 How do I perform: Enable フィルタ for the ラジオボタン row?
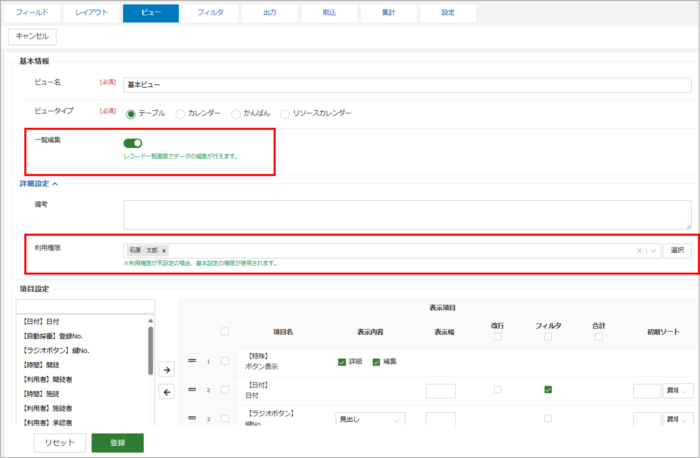548,418
